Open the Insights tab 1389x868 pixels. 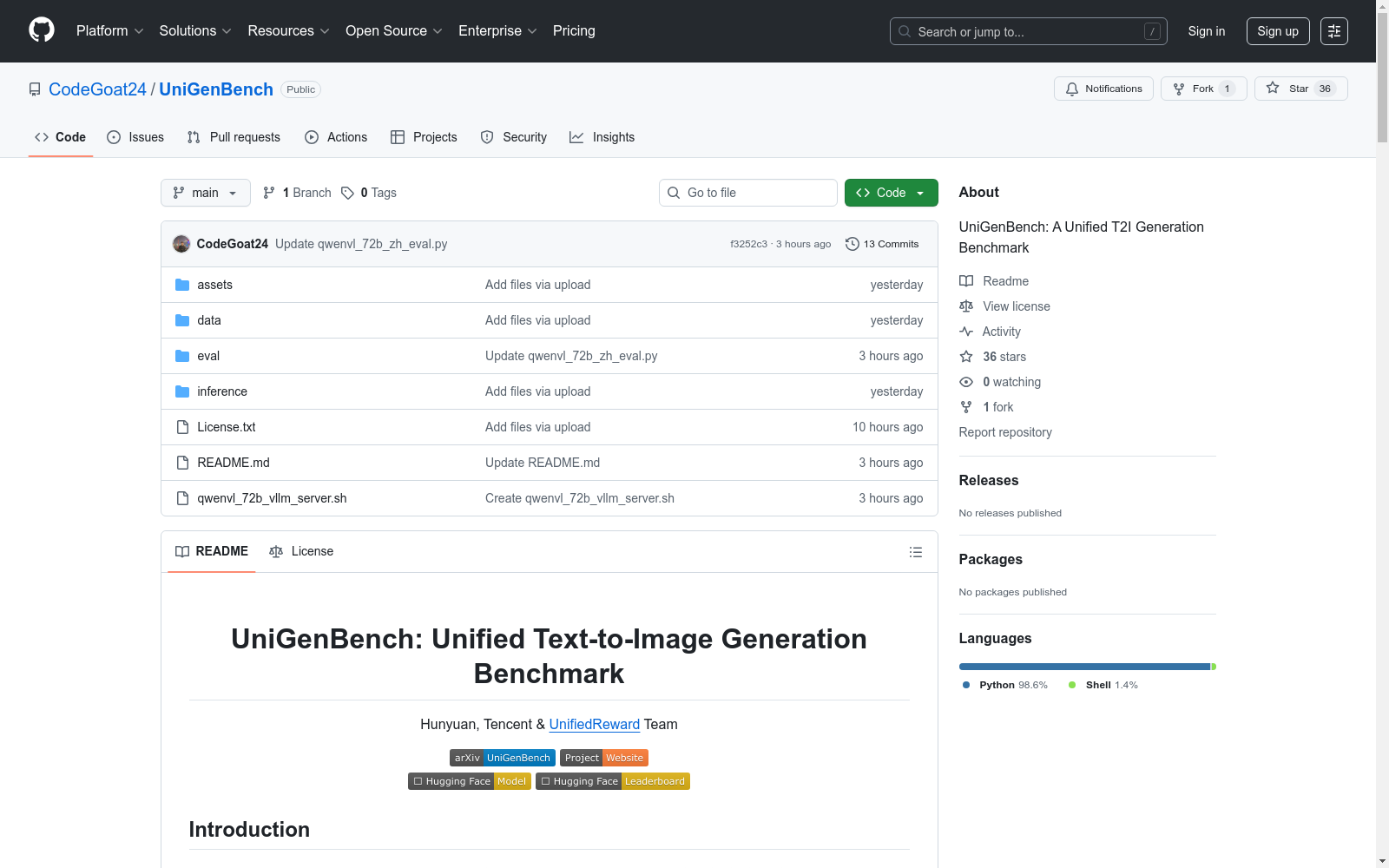pyautogui.click(x=602, y=137)
